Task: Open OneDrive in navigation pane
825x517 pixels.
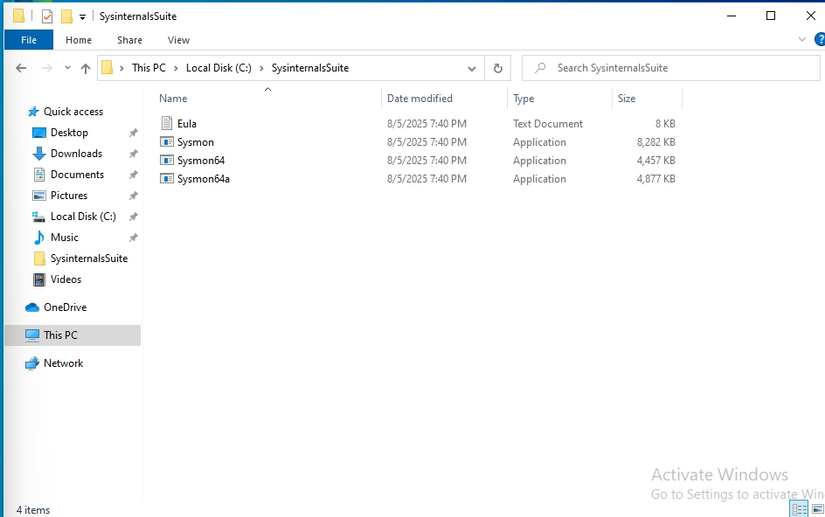Action: click(x=65, y=307)
